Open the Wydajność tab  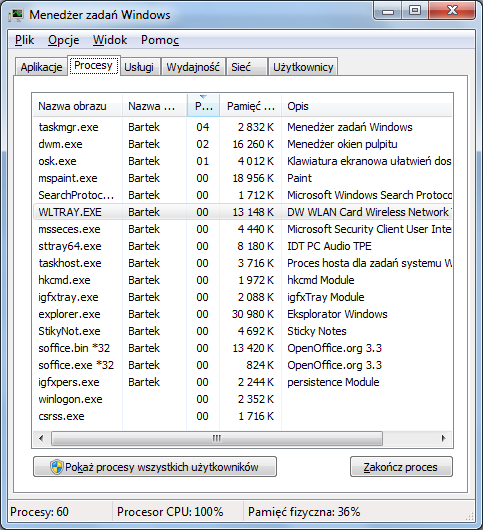pos(193,67)
